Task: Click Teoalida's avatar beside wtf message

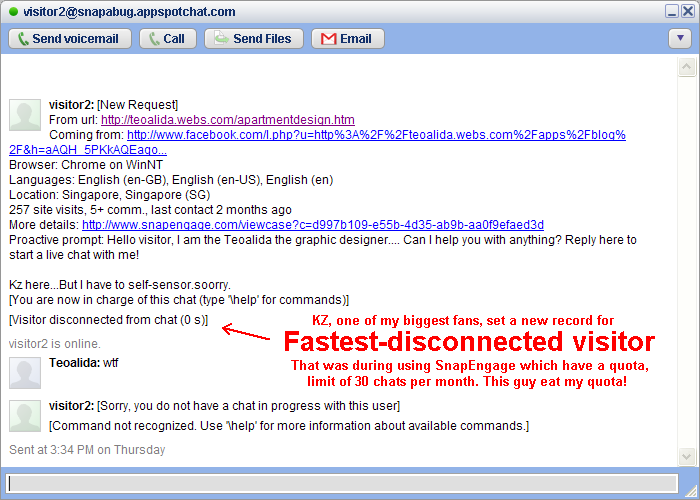Action: click(25, 373)
